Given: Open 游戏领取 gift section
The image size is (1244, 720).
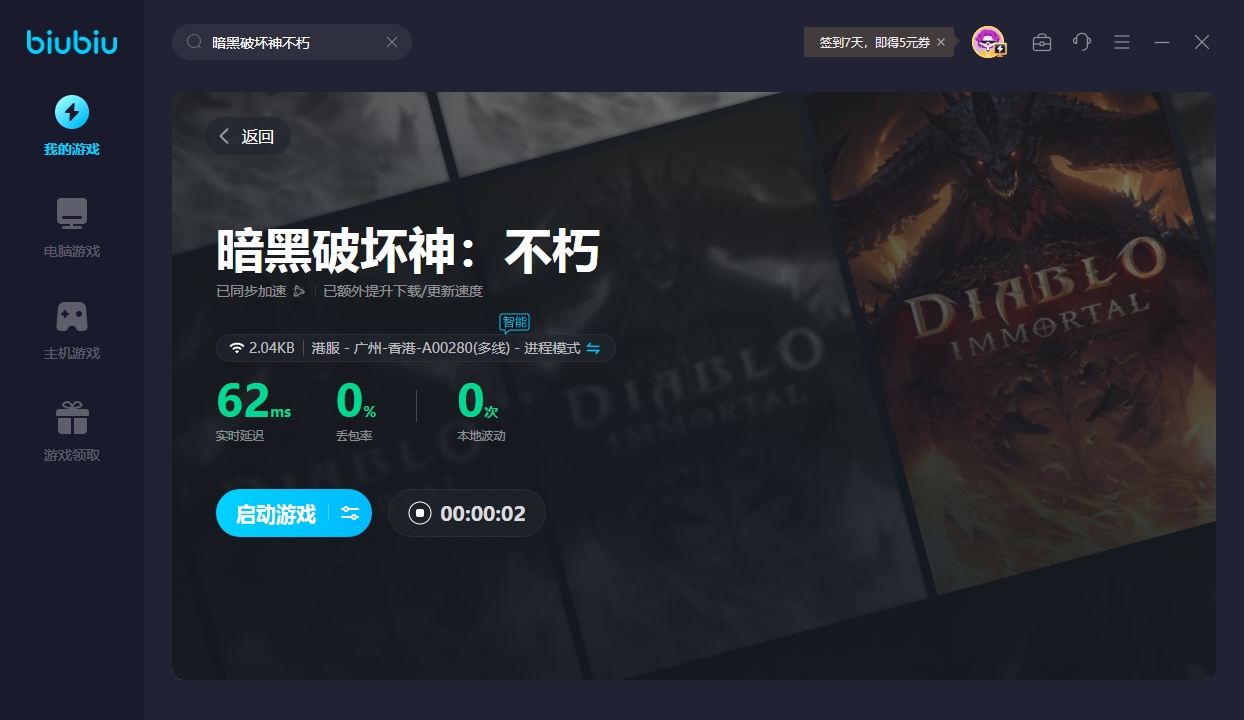Looking at the screenshot, I should pyautogui.click(x=72, y=432).
